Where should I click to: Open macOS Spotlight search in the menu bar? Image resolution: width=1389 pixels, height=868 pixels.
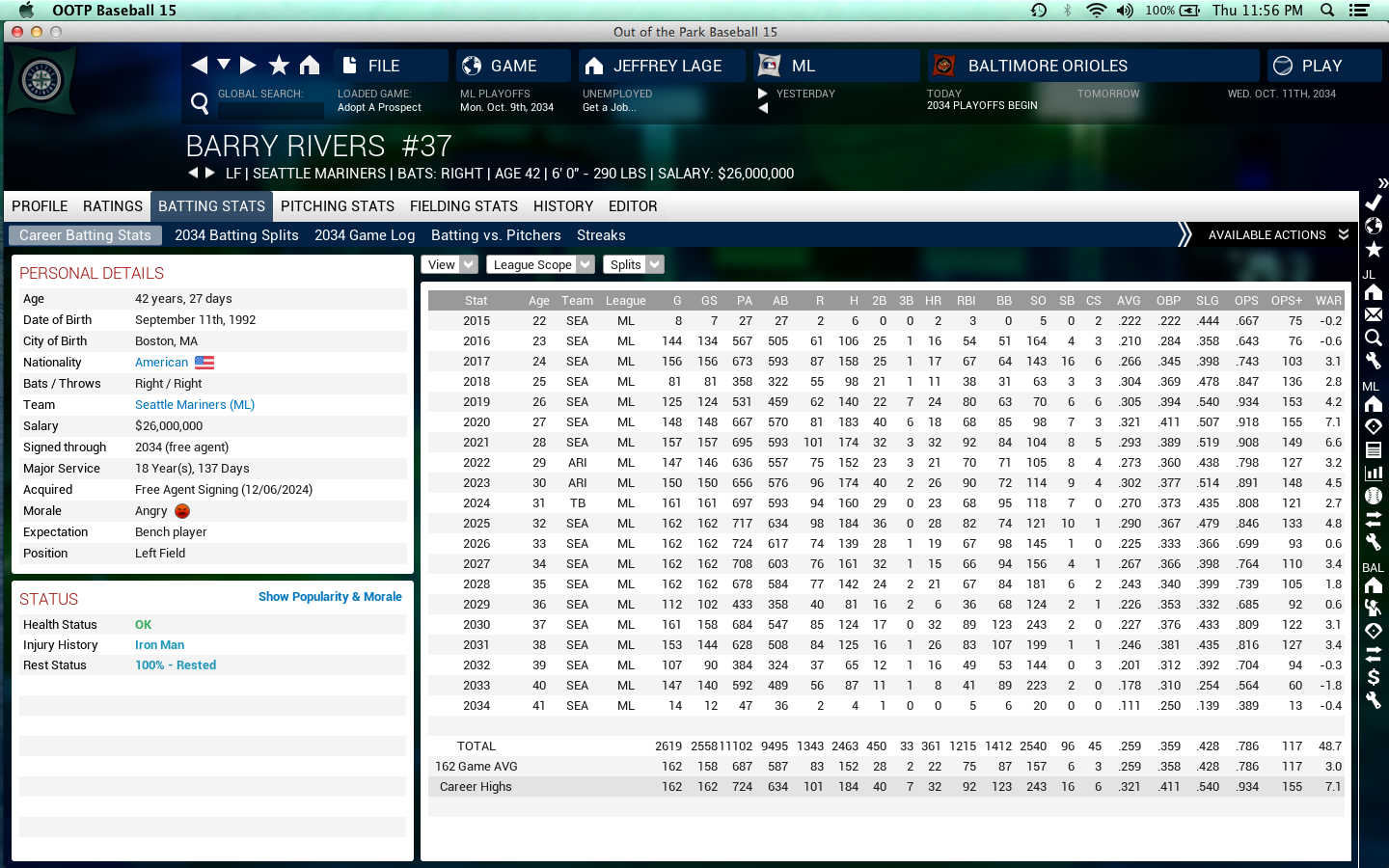click(x=1327, y=11)
